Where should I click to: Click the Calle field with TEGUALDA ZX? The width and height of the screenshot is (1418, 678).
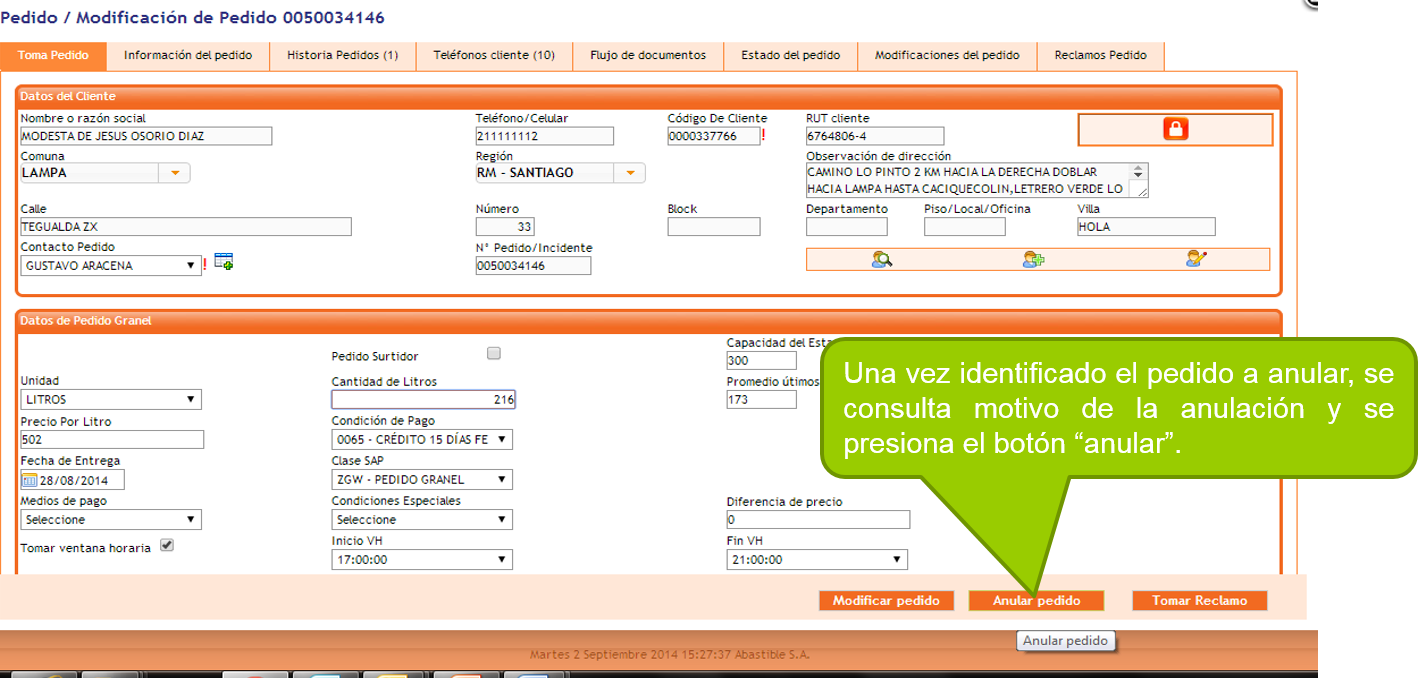click(x=186, y=227)
